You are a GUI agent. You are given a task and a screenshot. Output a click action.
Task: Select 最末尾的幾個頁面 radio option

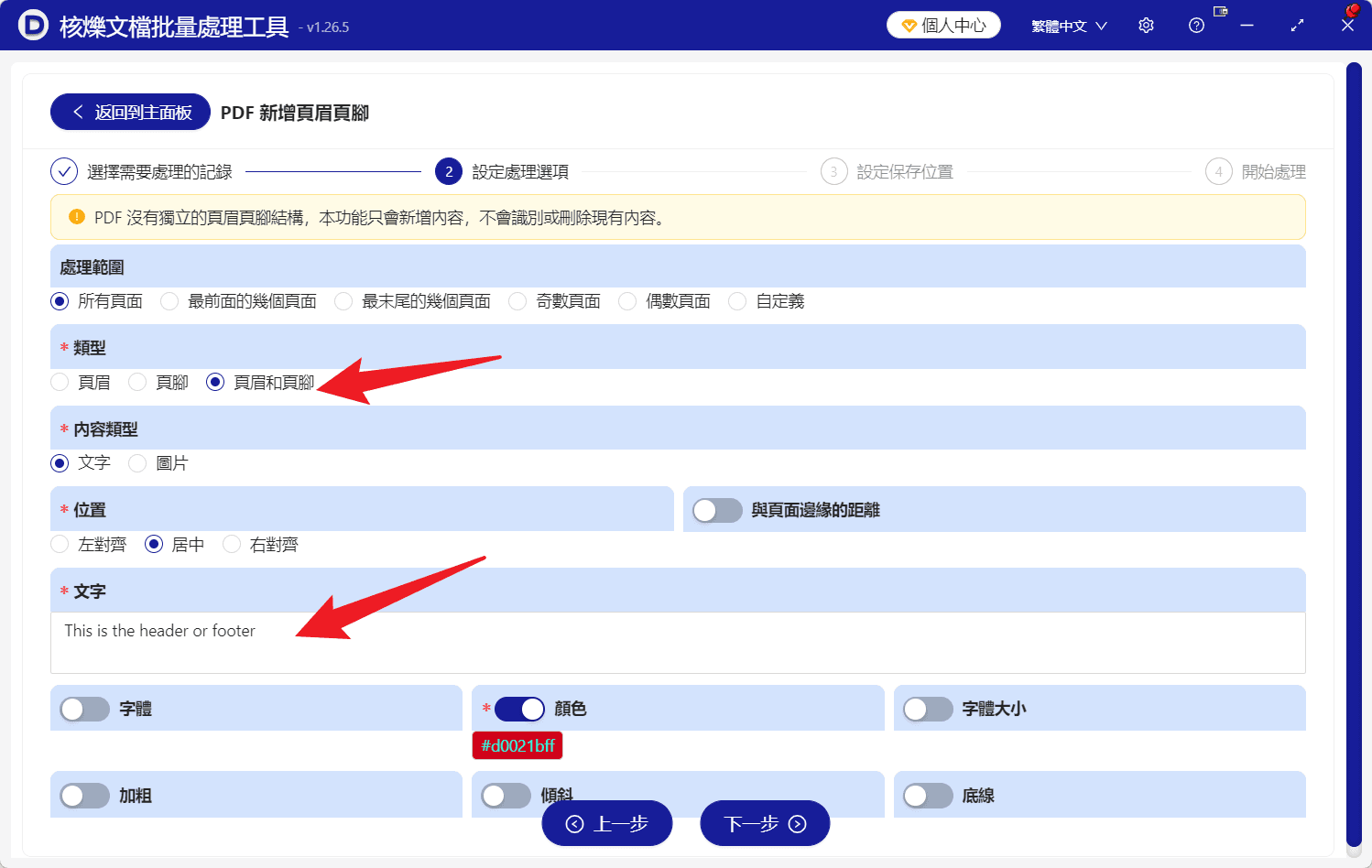tap(343, 301)
